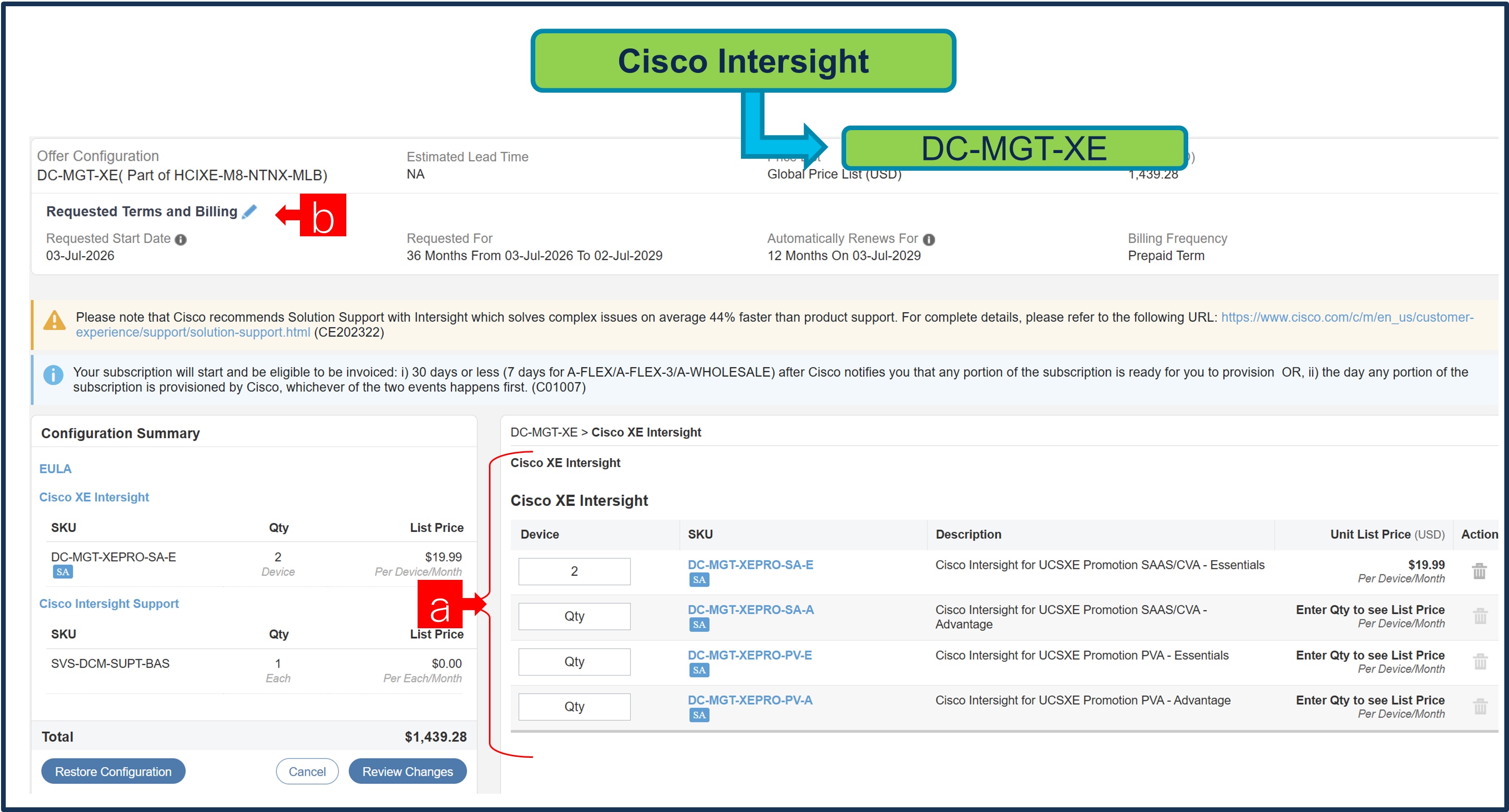Open DC-MGT-XEPRO-SA-E SKU link
Screen dimensions: 1509x812
[x=750, y=564]
